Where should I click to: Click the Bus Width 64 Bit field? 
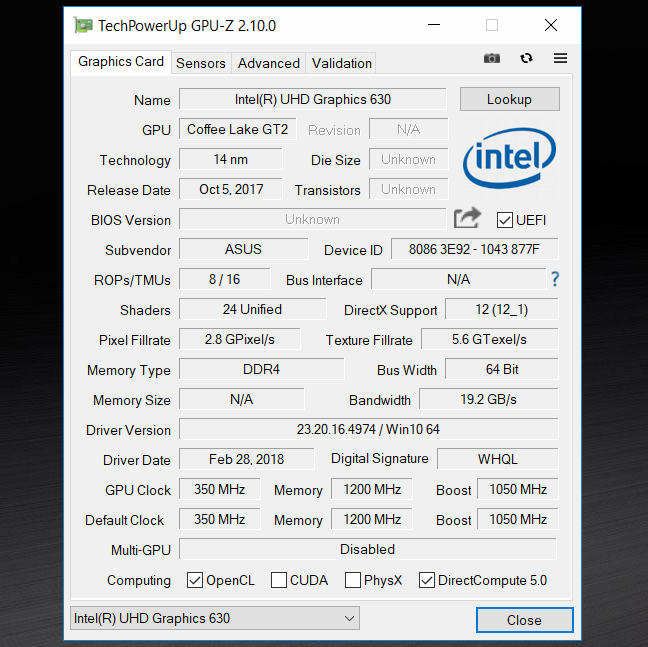click(502, 369)
